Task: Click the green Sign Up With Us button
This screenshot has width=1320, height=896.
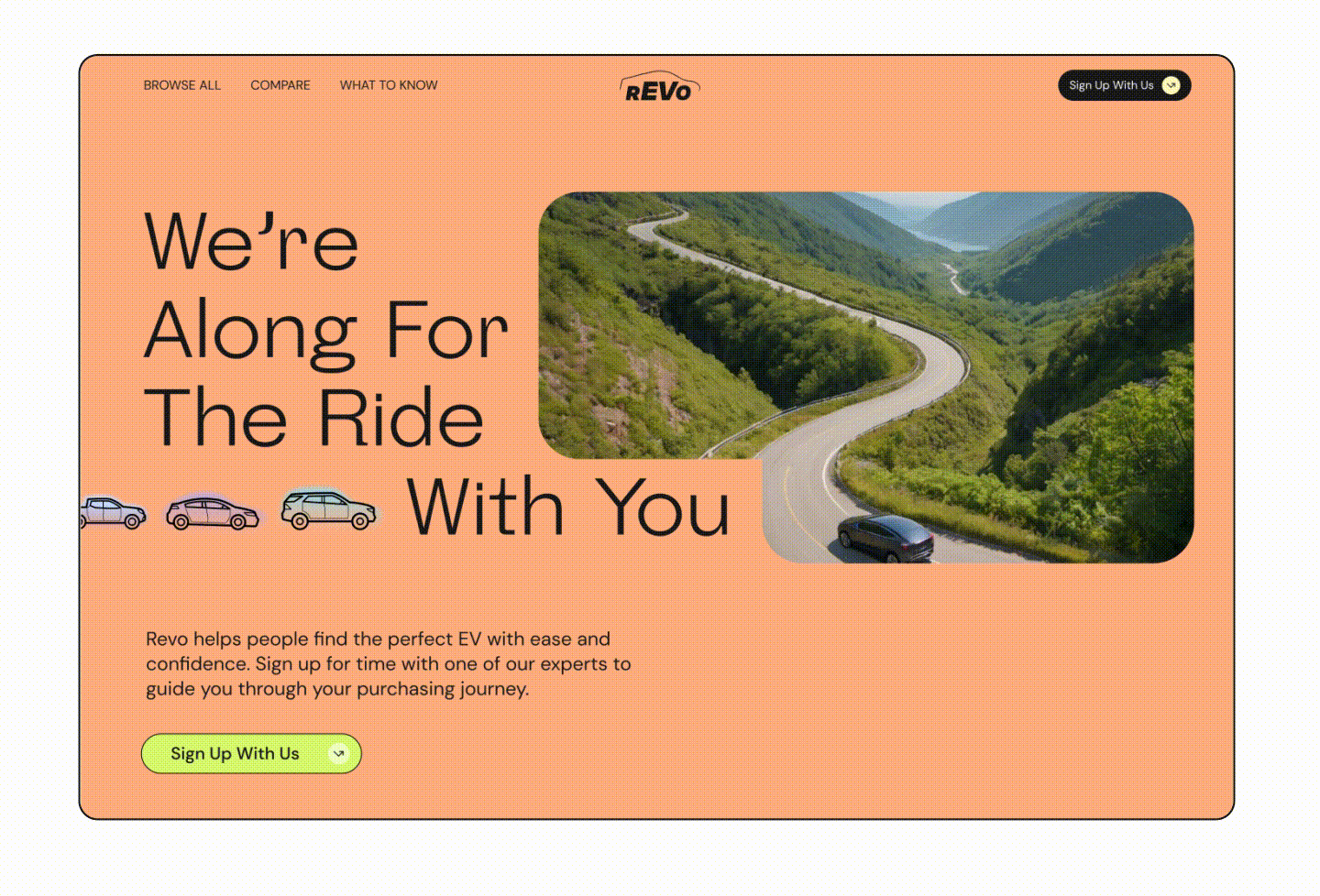Action: pyautogui.click(x=251, y=753)
